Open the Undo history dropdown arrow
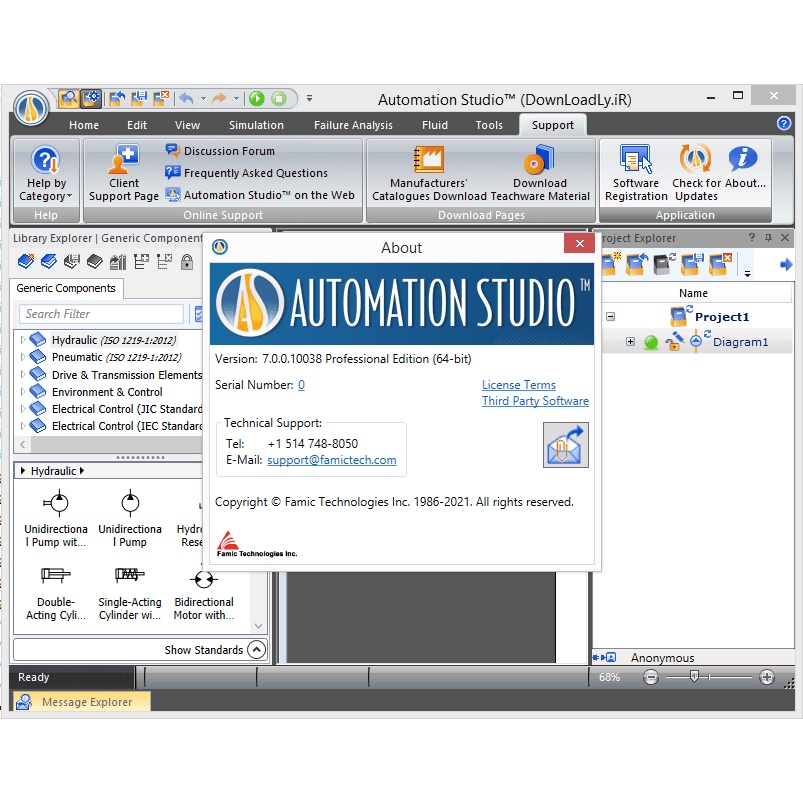 click(x=203, y=98)
